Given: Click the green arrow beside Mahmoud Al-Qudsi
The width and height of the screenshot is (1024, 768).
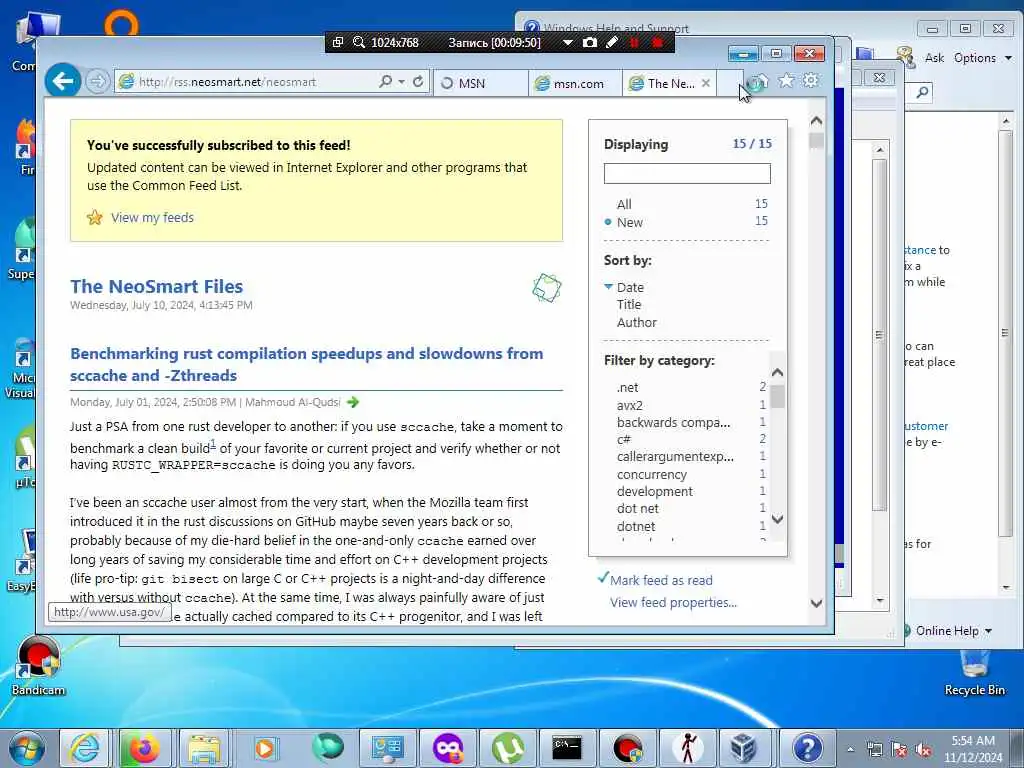Looking at the screenshot, I should point(353,402).
